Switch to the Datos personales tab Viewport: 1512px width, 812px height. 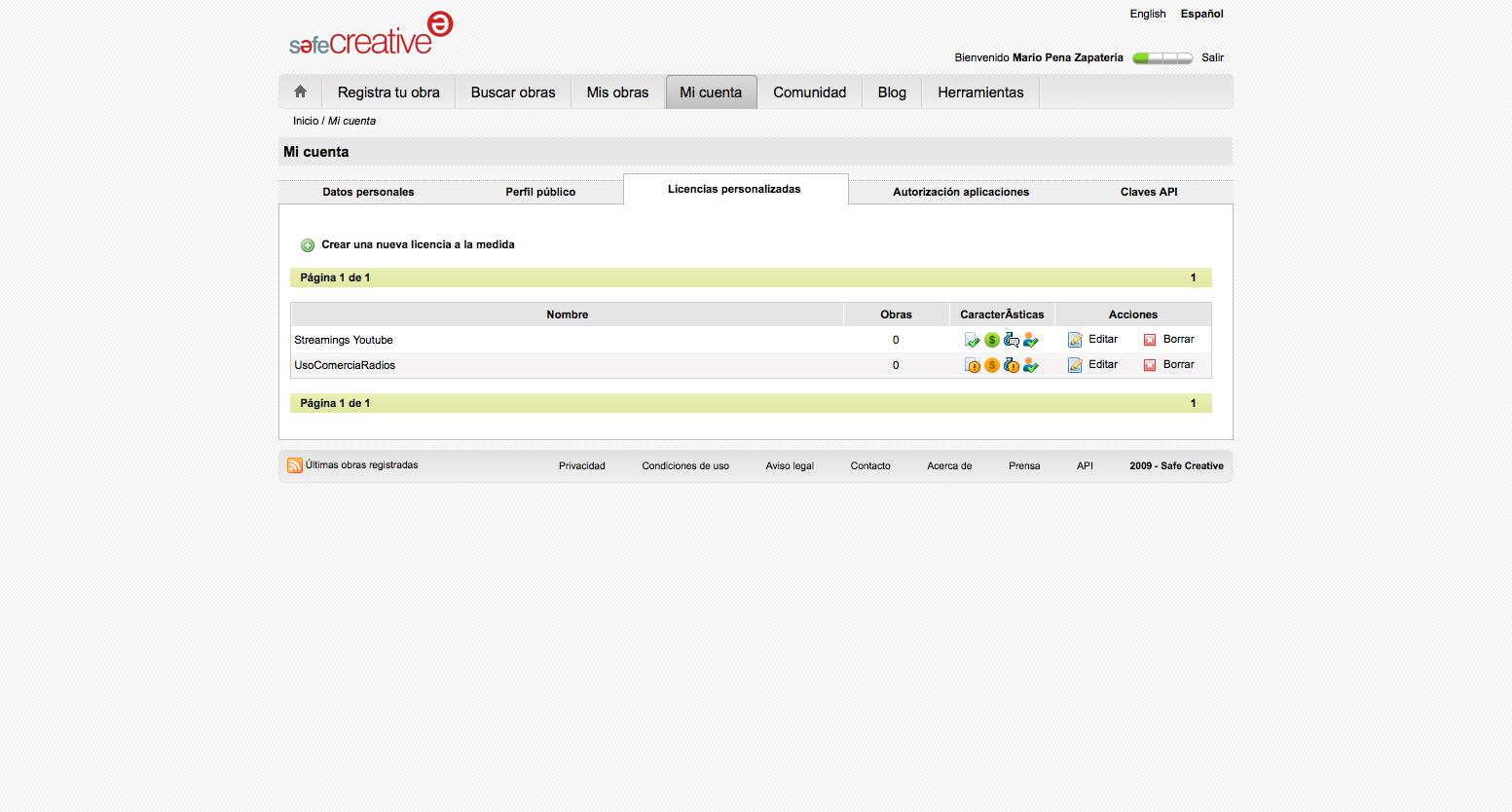(x=368, y=192)
